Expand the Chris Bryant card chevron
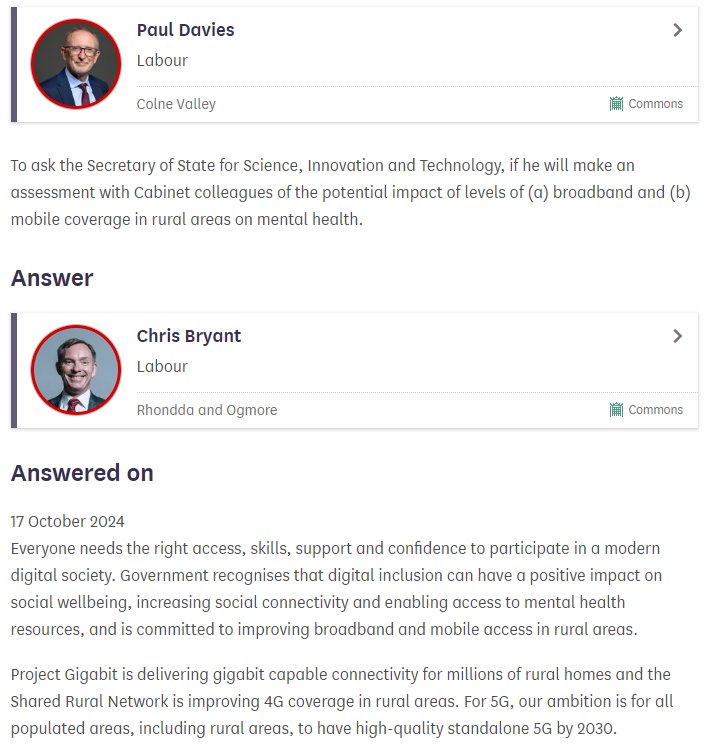Viewport: 711px width, 749px height. [677, 336]
